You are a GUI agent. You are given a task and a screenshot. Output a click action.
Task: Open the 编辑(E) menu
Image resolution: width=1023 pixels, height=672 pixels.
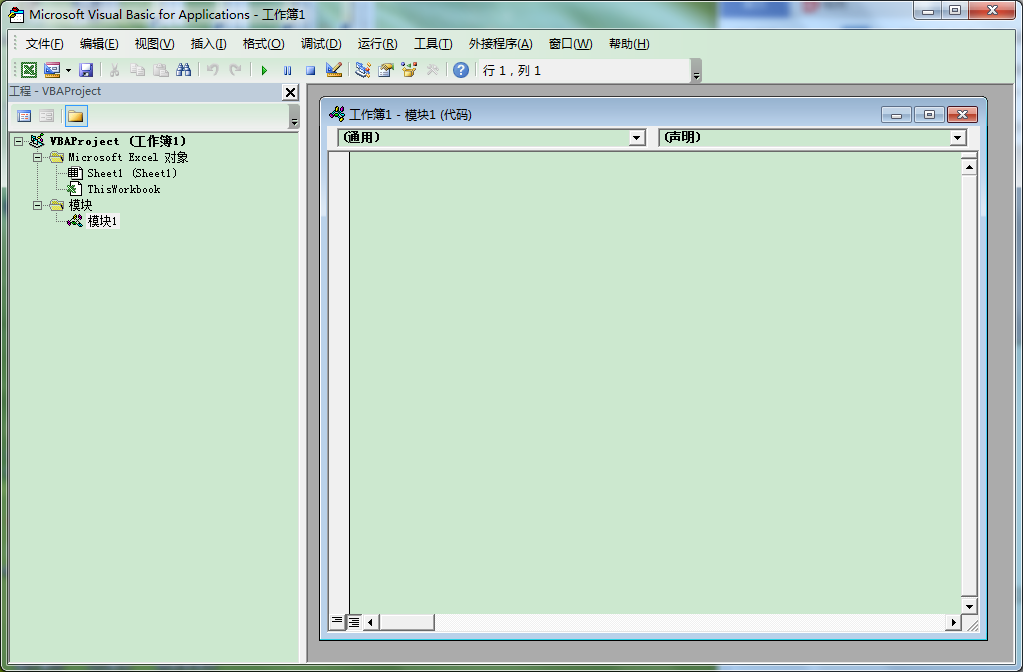pyautogui.click(x=99, y=44)
